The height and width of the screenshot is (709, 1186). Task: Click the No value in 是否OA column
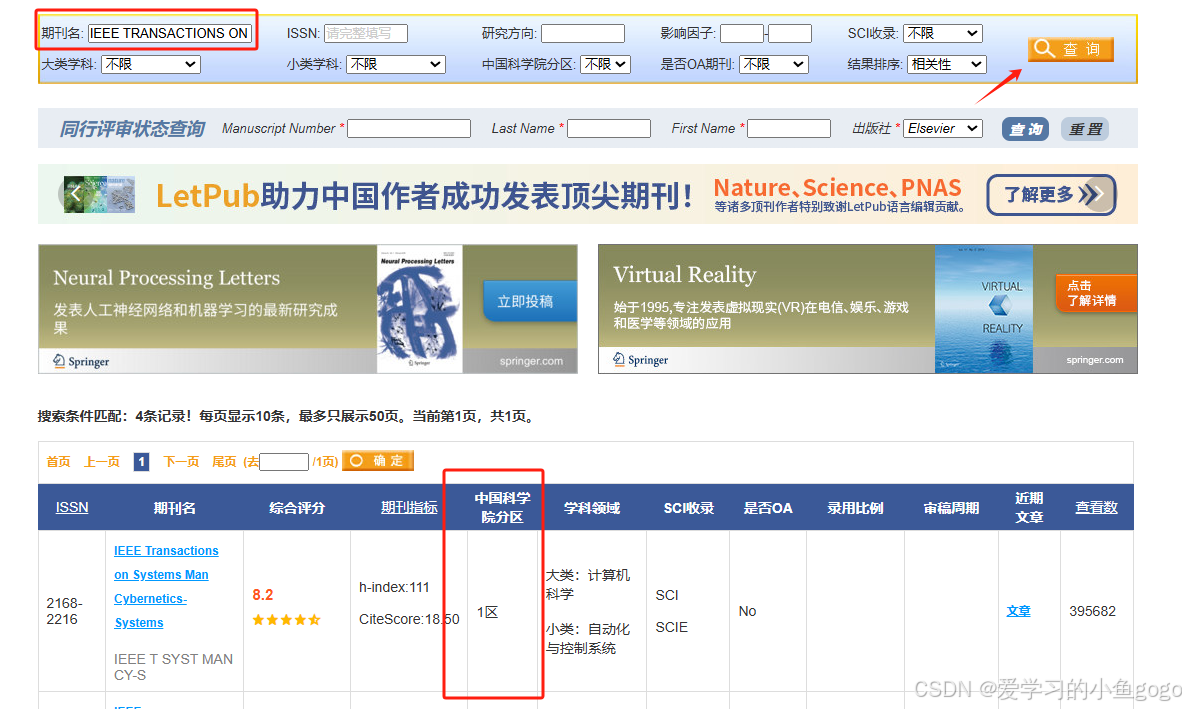[x=747, y=611]
